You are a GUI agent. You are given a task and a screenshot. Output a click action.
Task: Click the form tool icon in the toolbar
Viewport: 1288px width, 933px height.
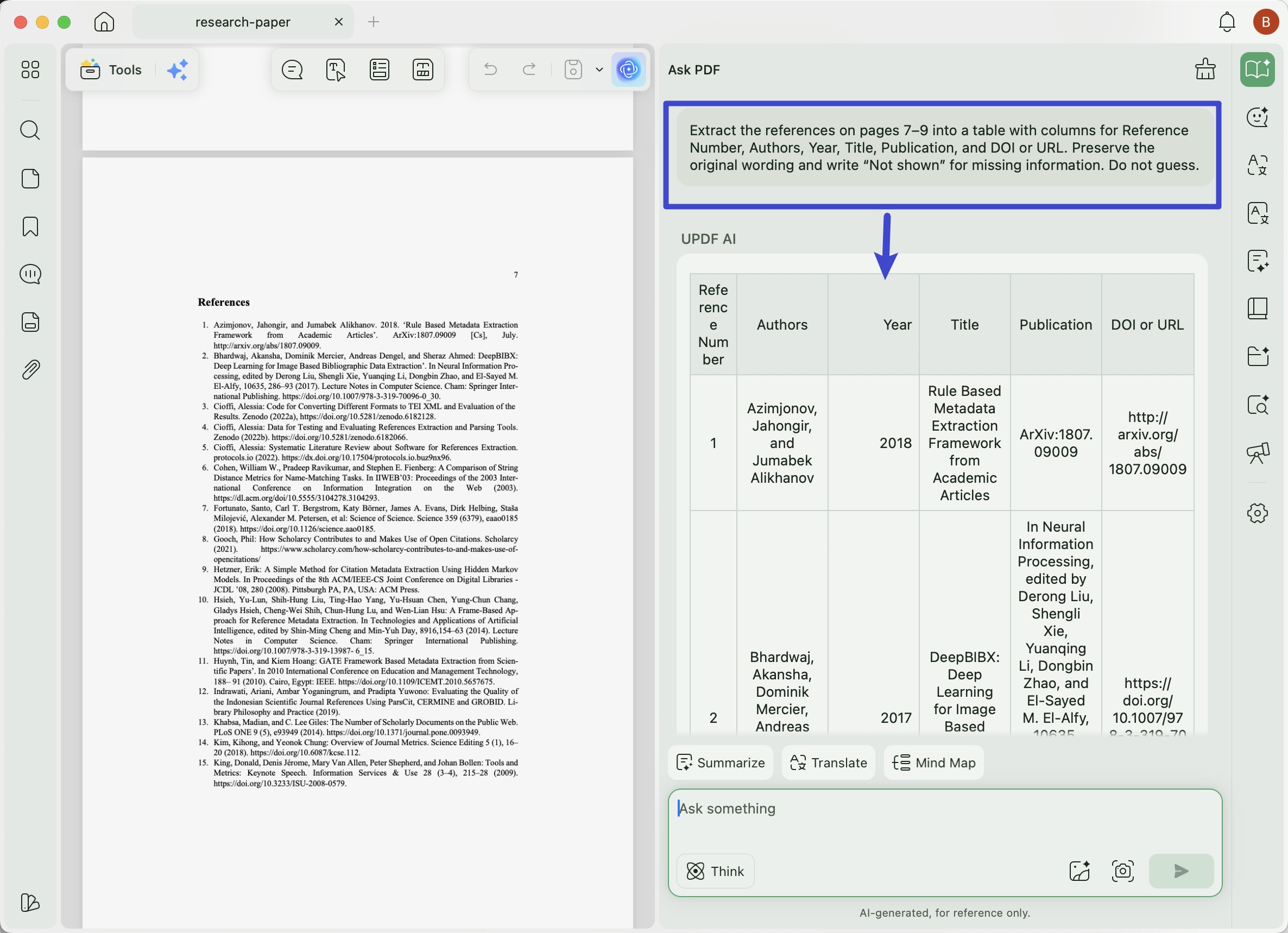[x=380, y=70]
